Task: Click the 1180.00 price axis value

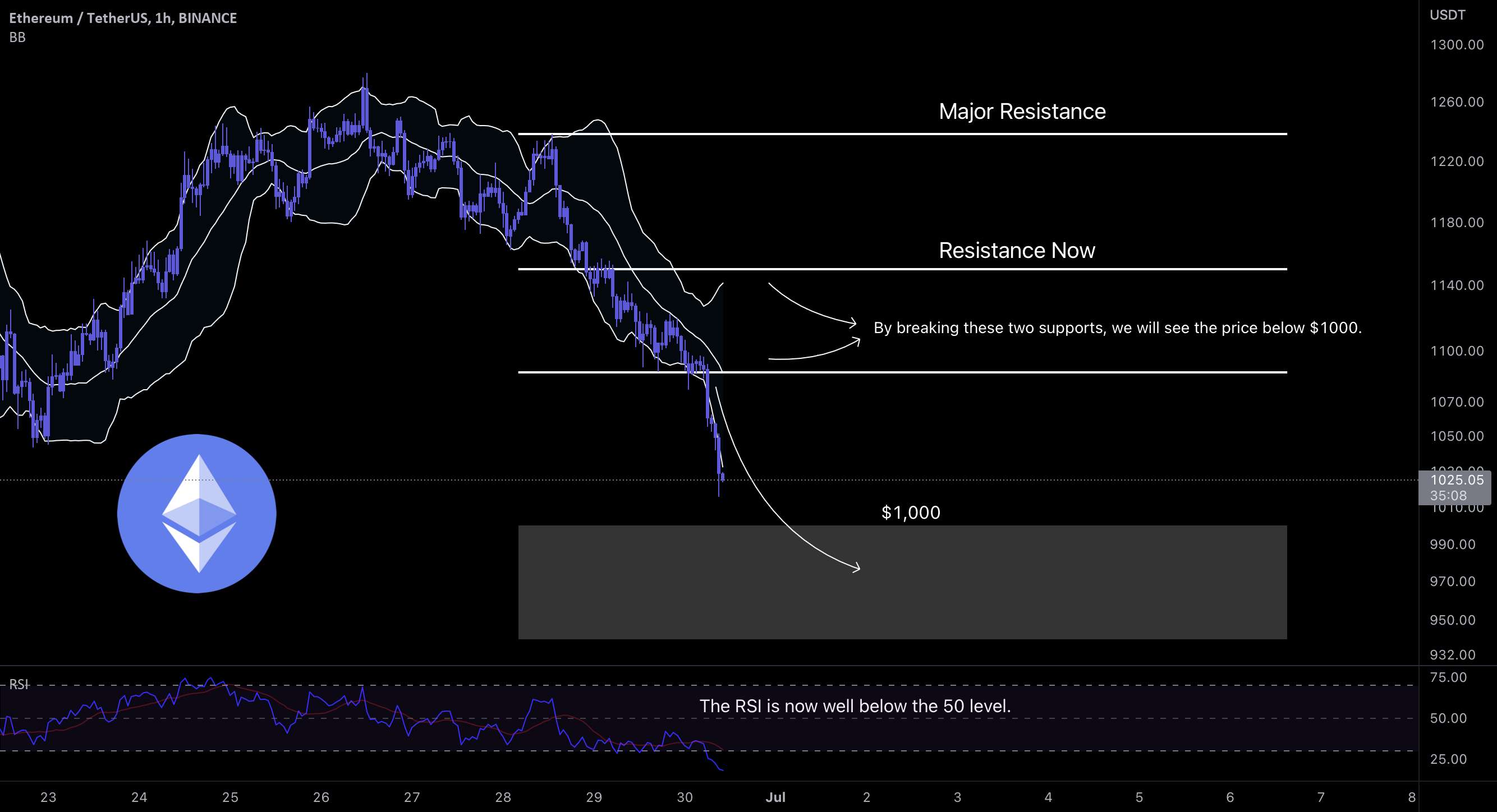Action: point(1457,223)
